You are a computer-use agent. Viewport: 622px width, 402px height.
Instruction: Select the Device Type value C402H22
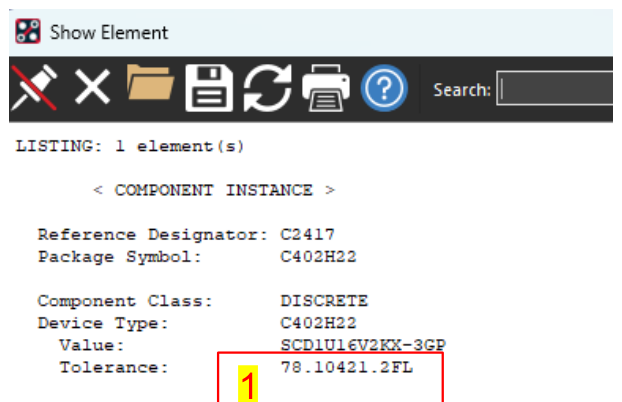point(318,323)
